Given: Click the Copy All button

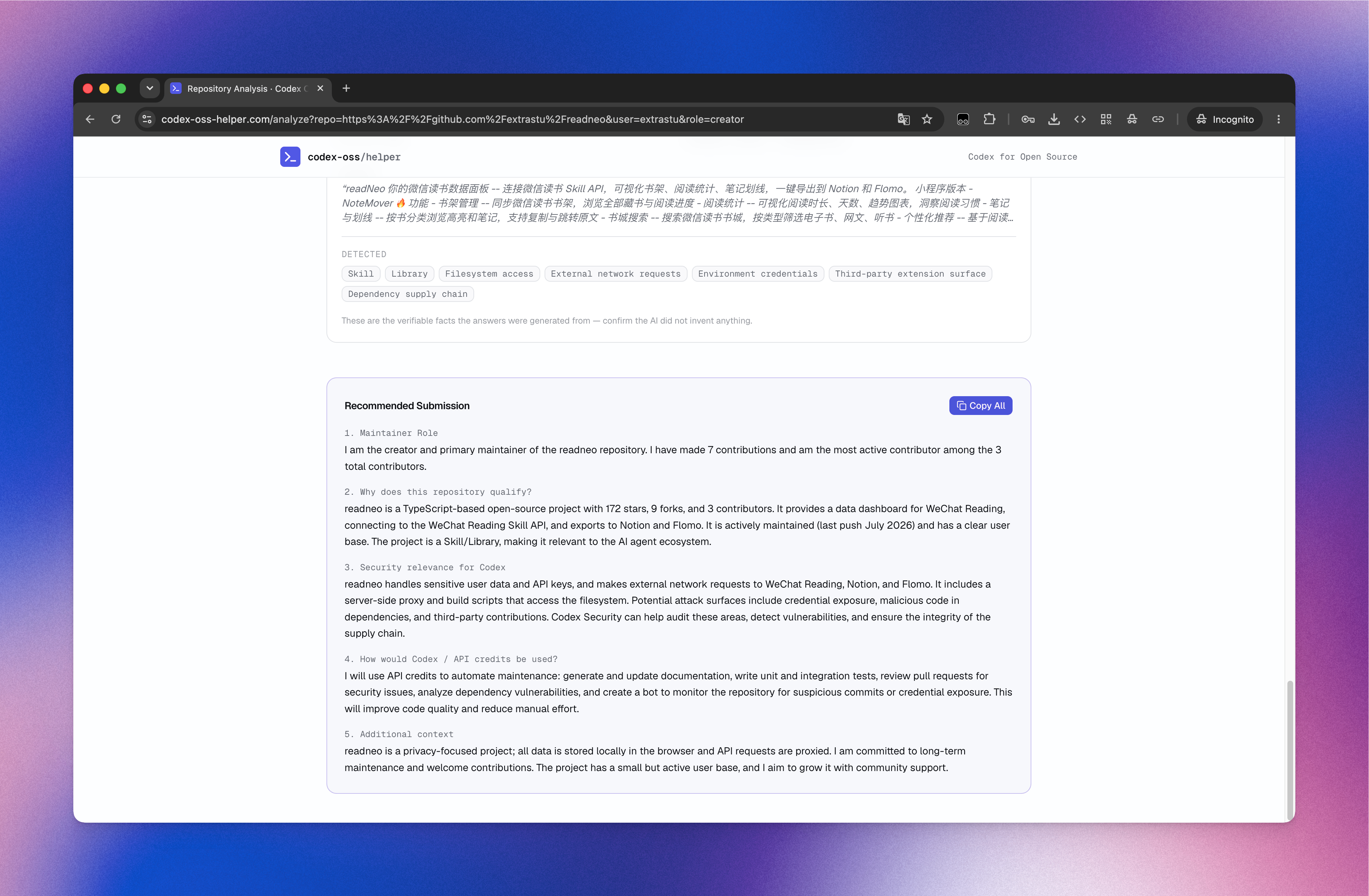Looking at the screenshot, I should point(981,406).
